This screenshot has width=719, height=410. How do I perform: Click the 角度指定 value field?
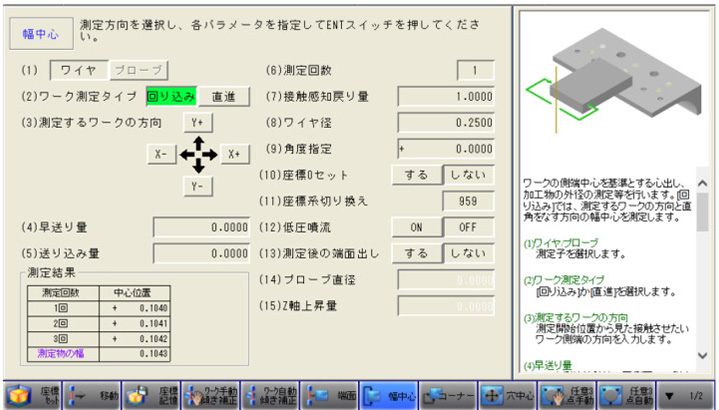[x=446, y=149]
